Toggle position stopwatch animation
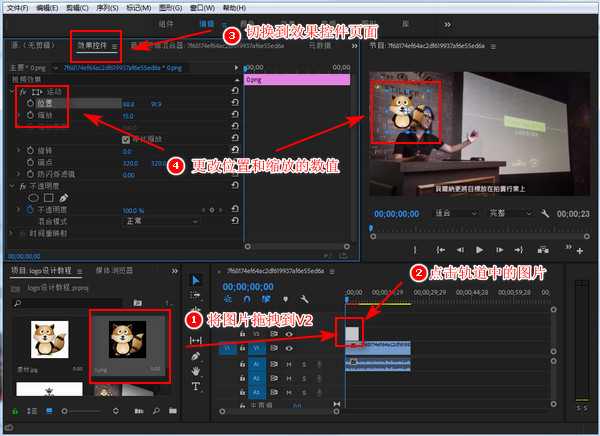This screenshot has width=600, height=436. click(x=31, y=103)
